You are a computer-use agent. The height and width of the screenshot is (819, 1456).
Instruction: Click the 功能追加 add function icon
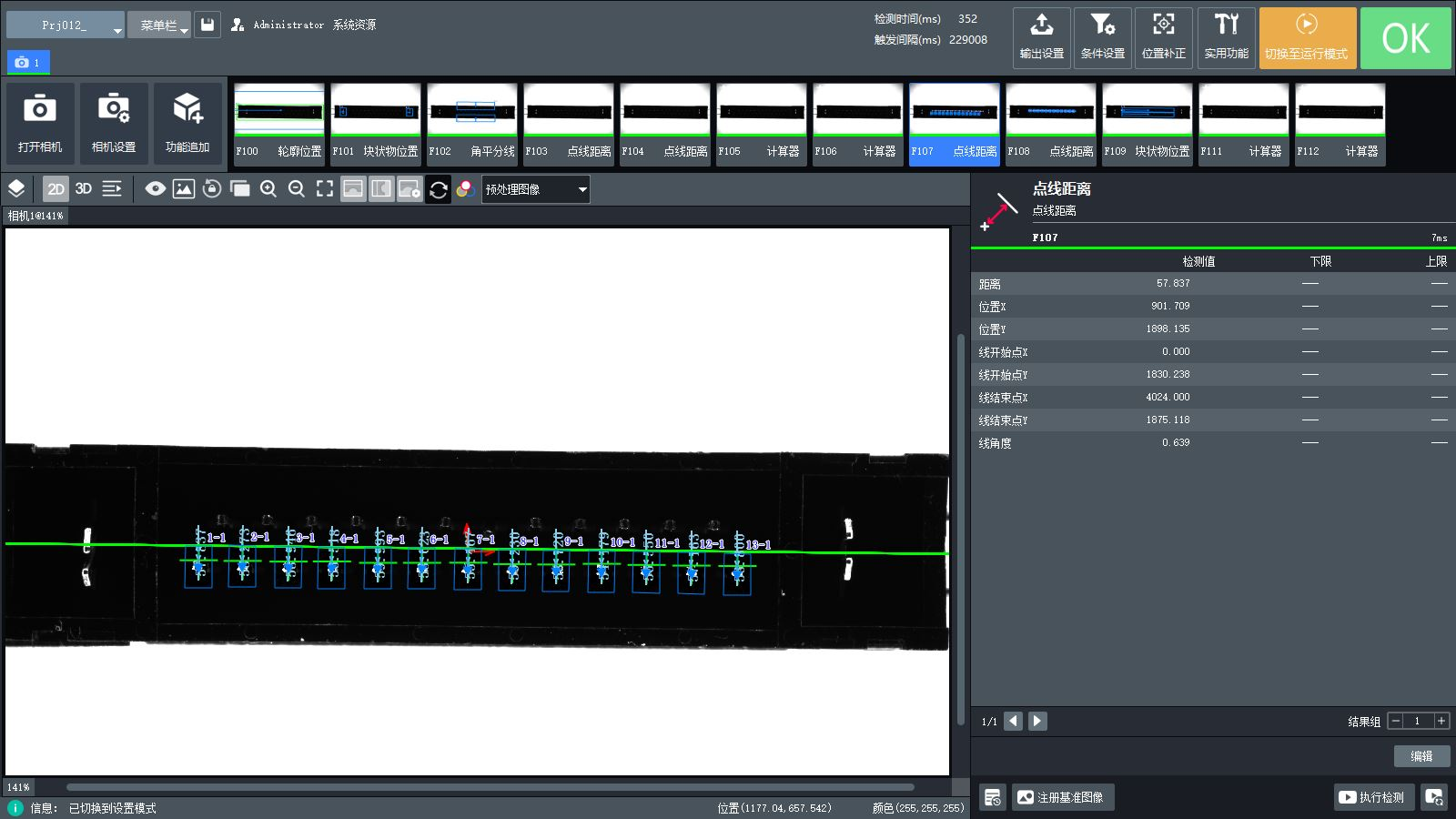[x=187, y=124]
